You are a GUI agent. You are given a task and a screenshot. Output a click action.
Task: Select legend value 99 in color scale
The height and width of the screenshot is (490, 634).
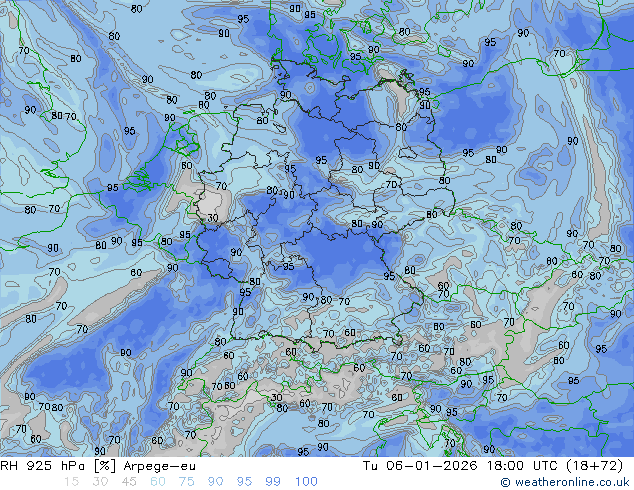coord(273,482)
